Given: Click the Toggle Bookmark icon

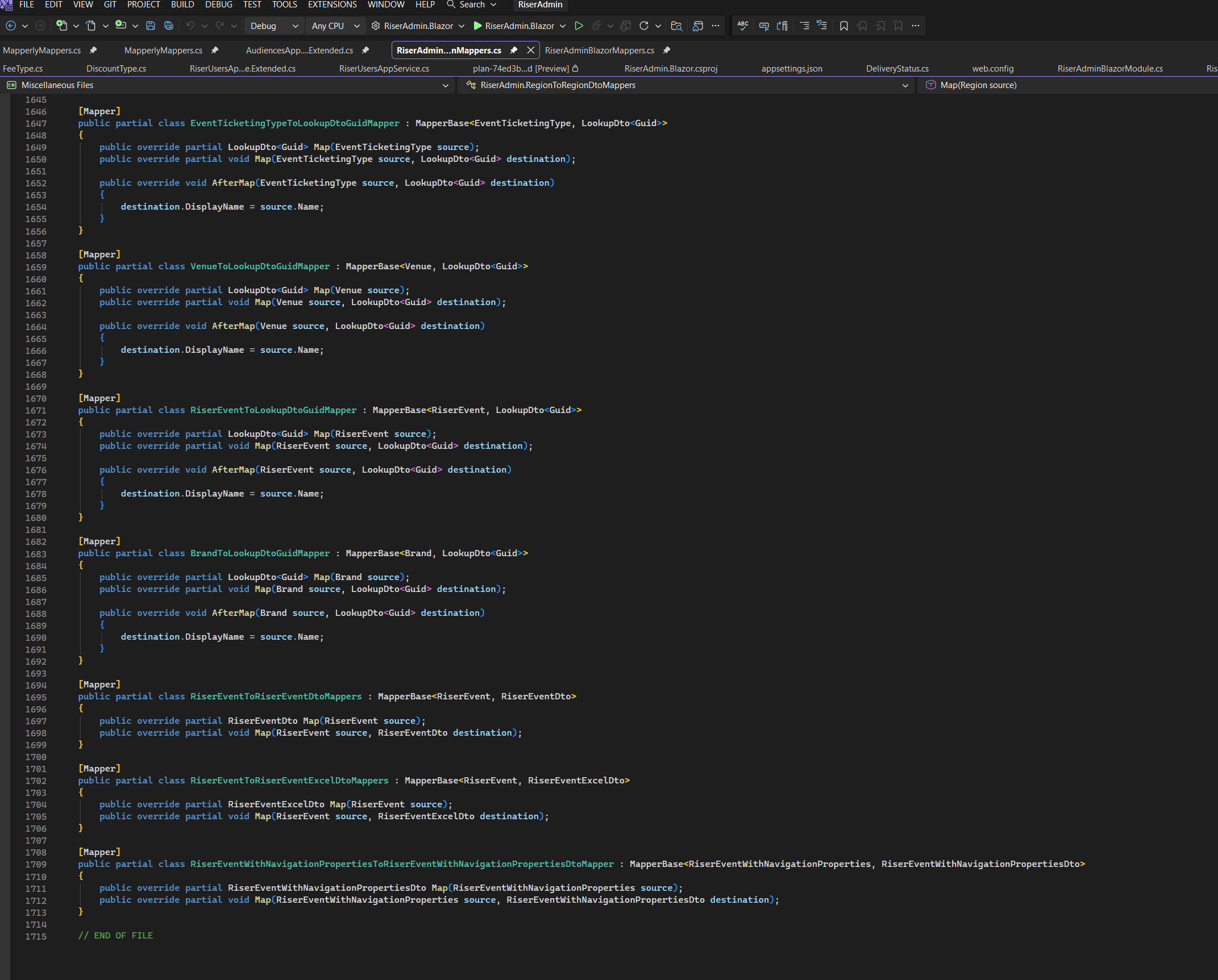Looking at the screenshot, I should coord(843,26).
